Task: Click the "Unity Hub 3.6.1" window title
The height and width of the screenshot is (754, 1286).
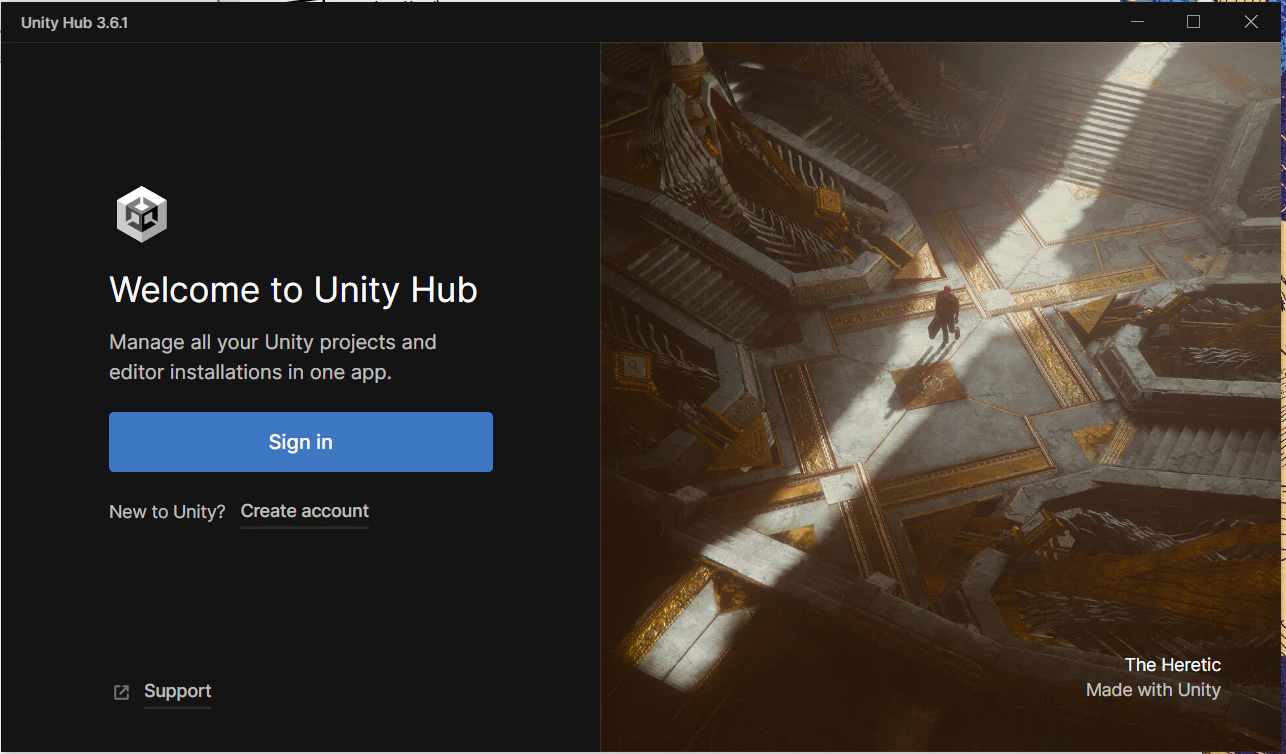Action: (x=75, y=22)
